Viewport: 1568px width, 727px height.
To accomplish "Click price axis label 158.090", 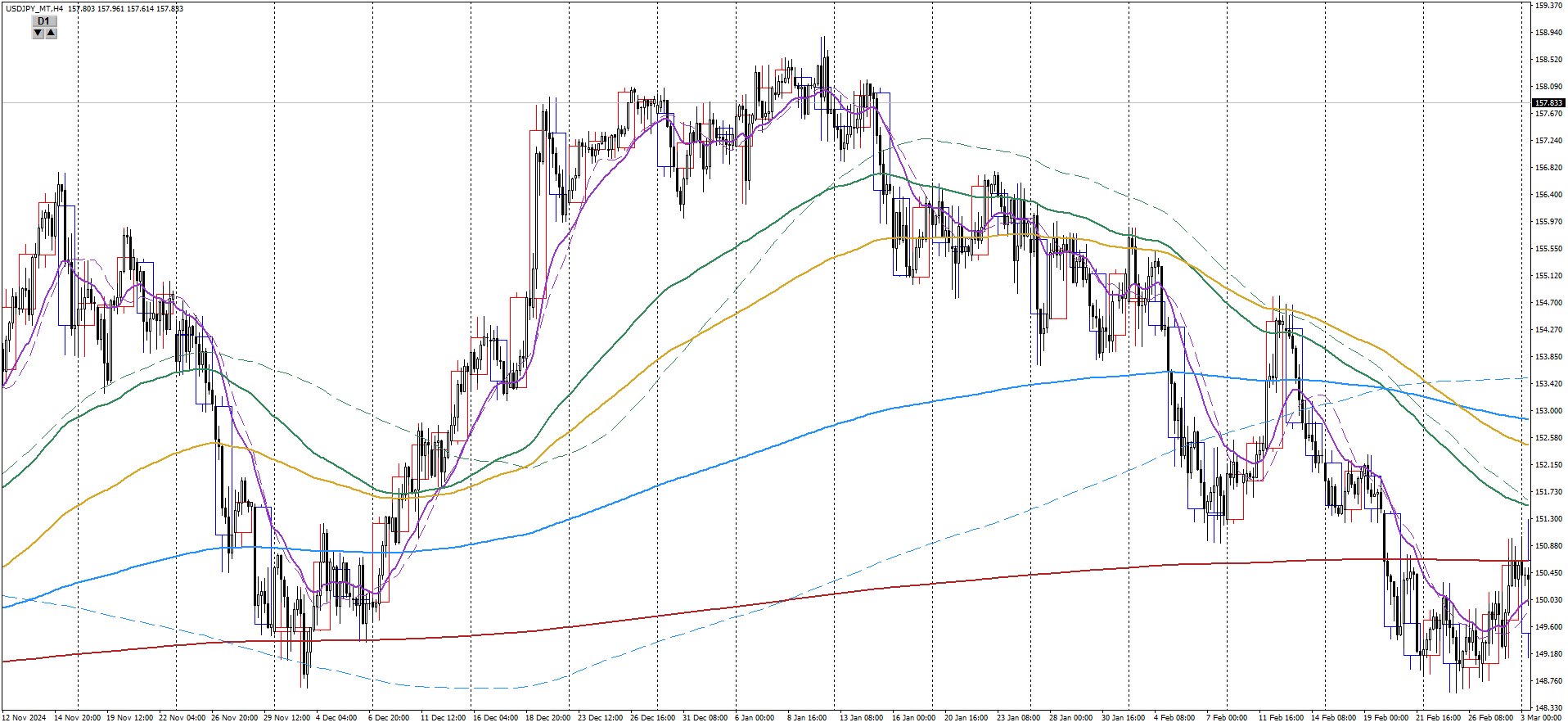I will click(1548, 87).
